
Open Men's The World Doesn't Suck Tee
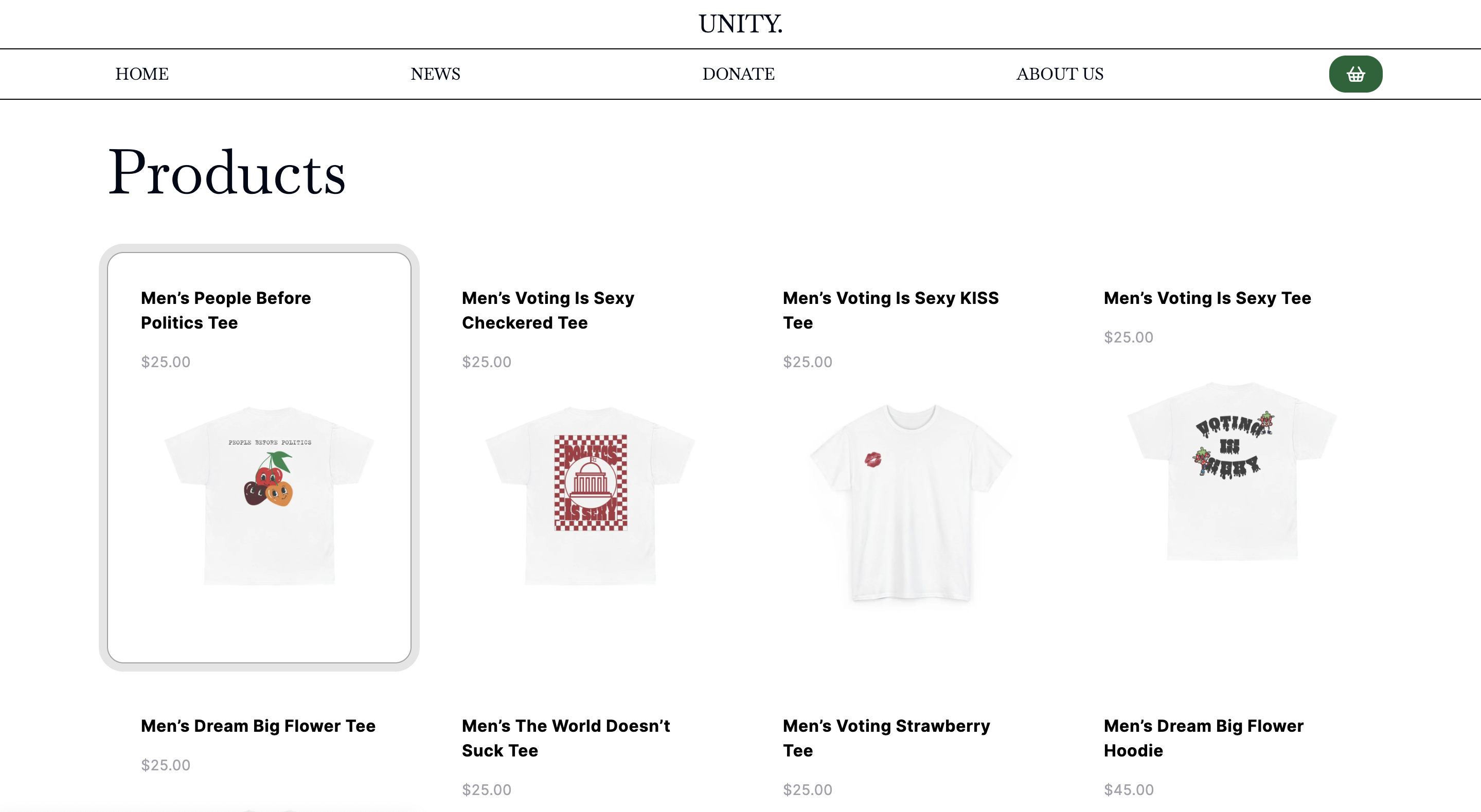pos(566,738)
